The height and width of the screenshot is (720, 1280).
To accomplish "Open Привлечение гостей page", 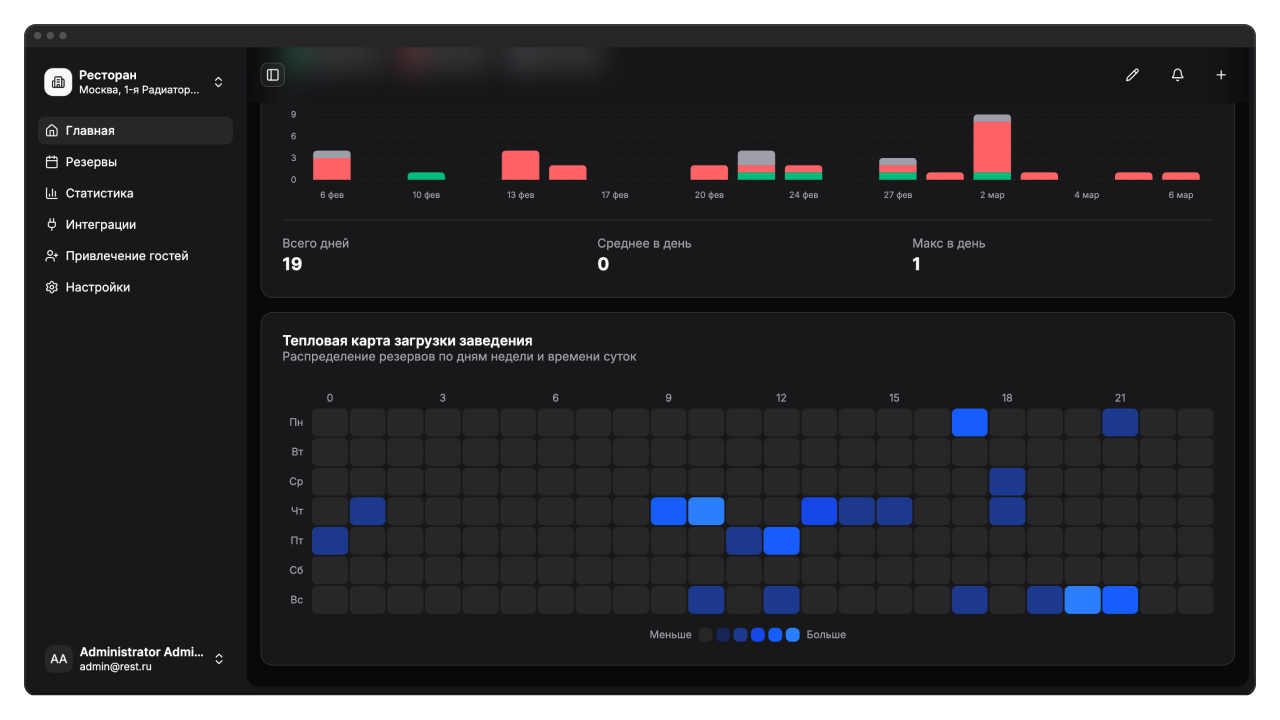I will [127, 256].
